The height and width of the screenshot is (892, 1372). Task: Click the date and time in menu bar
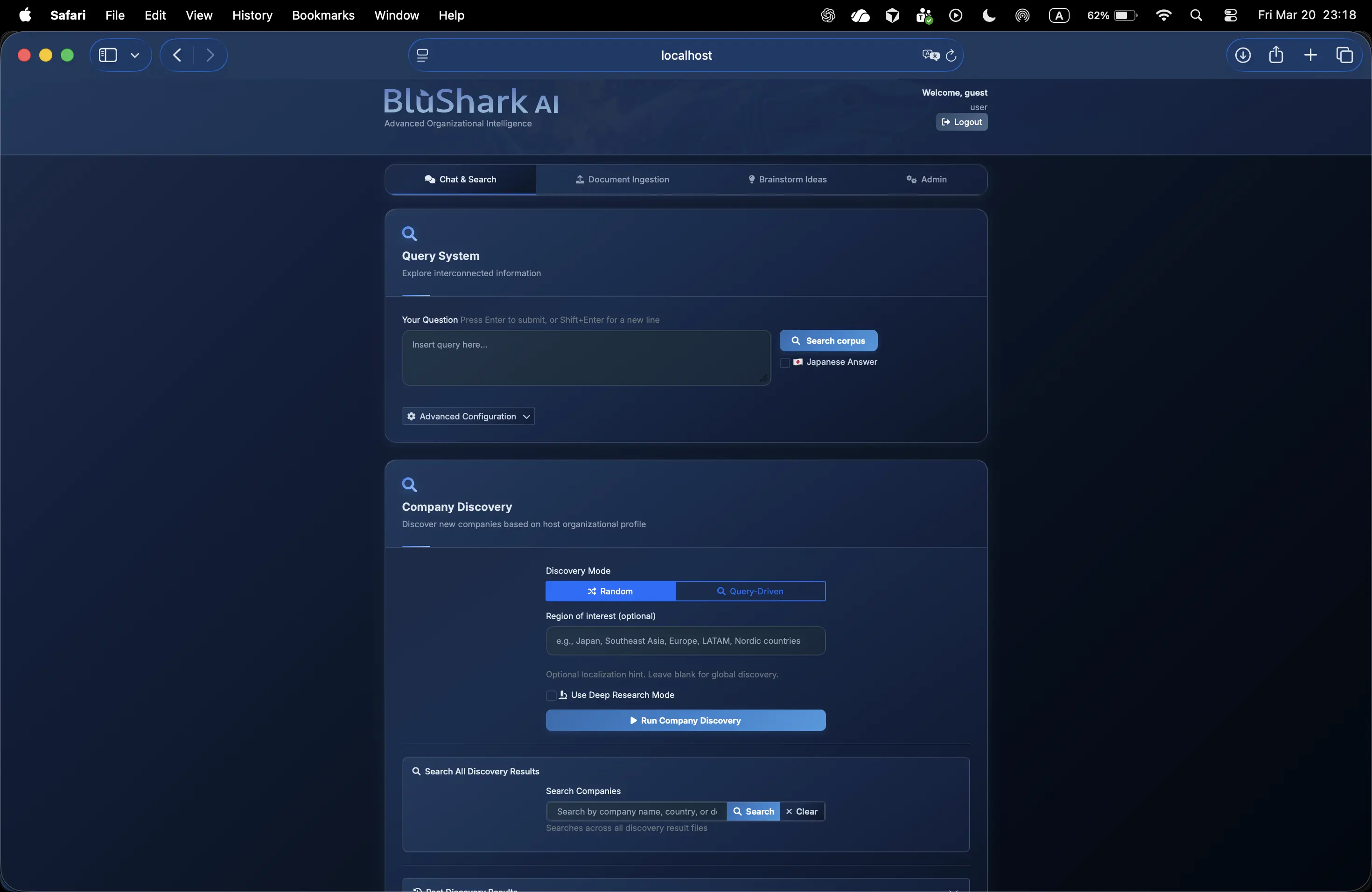point(1307,15)
